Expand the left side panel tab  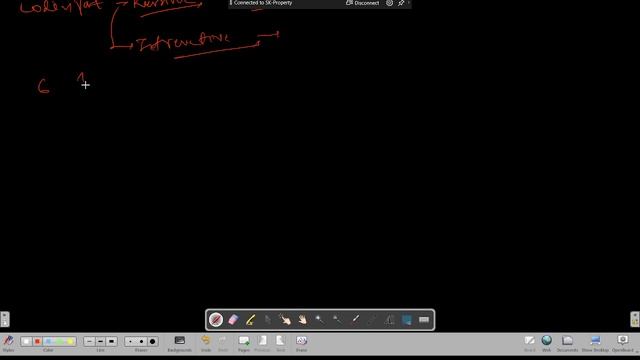coord(4,319)
